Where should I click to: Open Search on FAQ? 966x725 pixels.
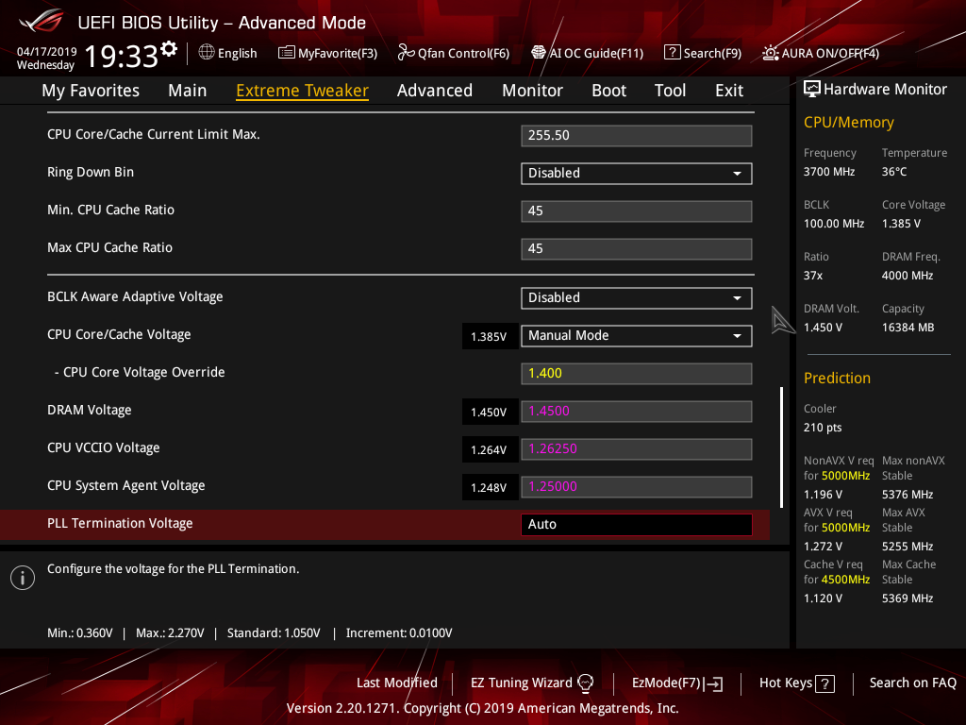911,683
